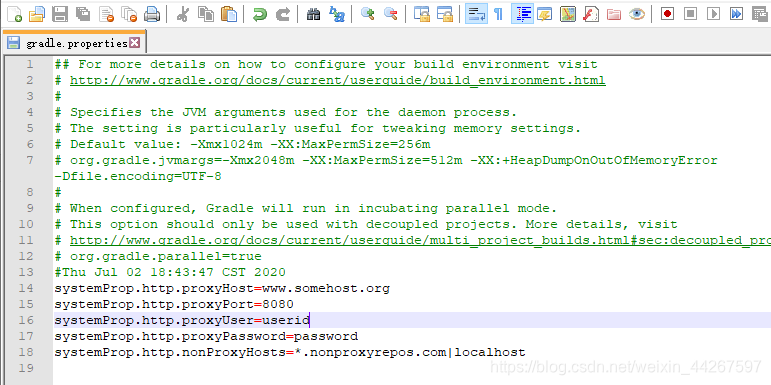Click the timestamp comment Thu Jul 02
Viewport: 771px width, 385px height.
(170, 272)
